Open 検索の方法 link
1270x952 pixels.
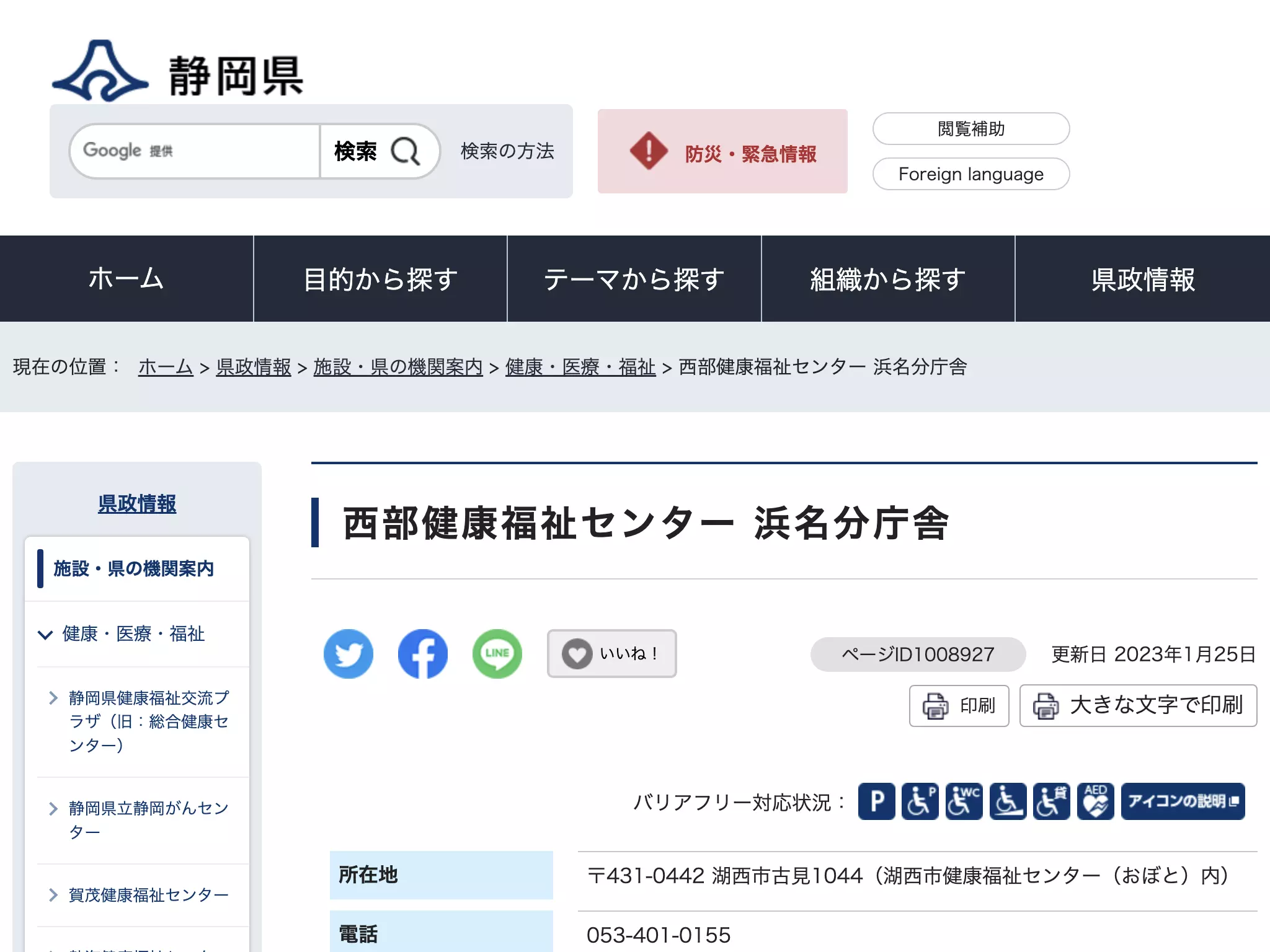point(507,151)
